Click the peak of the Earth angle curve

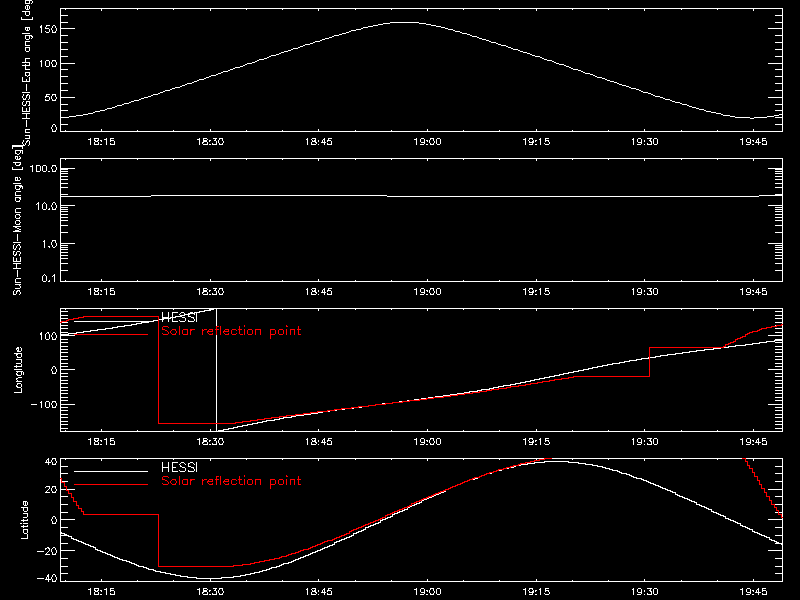[406, 22]
